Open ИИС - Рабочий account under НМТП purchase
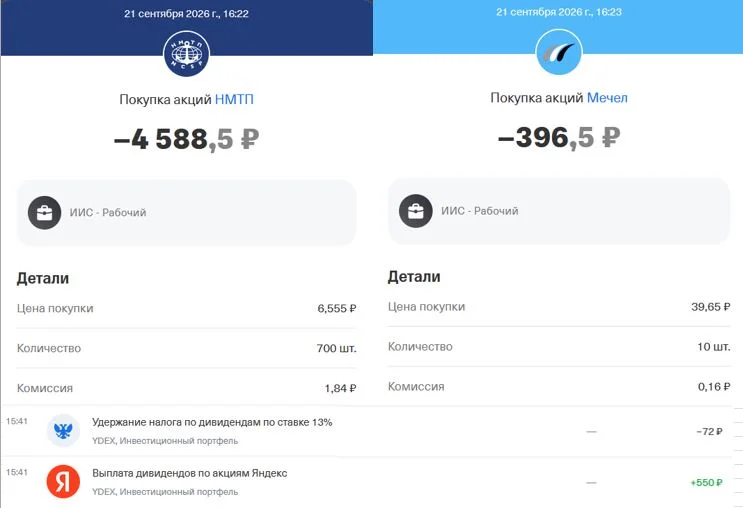The image size is (743, 508). click(x=186, y=213)
